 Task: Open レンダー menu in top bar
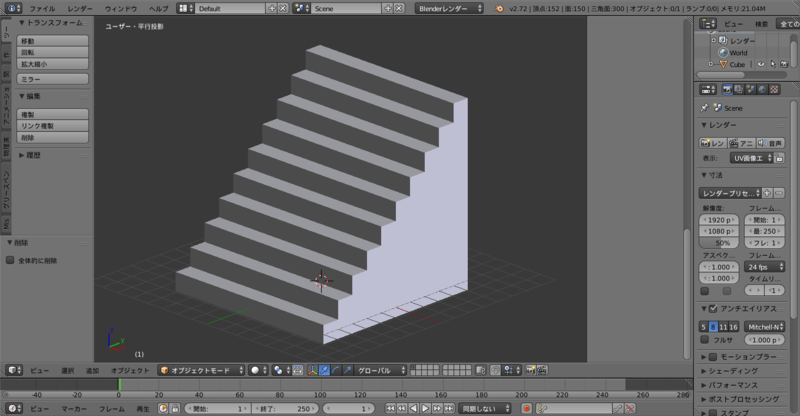tap(80, 8)
